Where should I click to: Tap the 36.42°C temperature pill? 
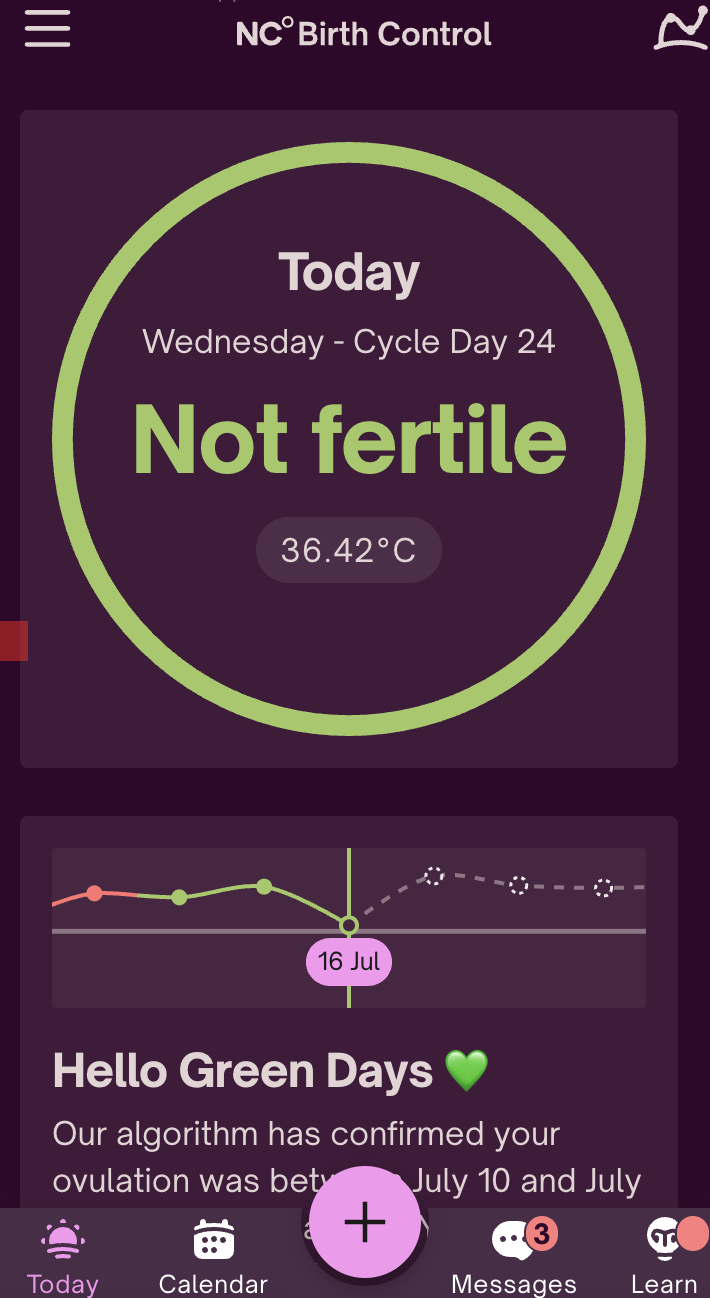348,550
